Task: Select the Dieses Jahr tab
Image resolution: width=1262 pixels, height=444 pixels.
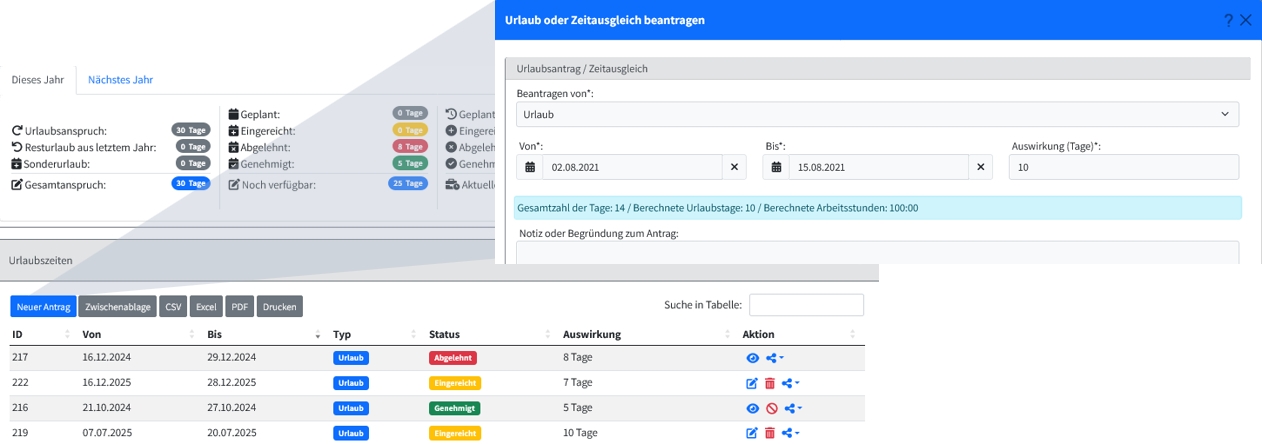Action: coord(38,80)
